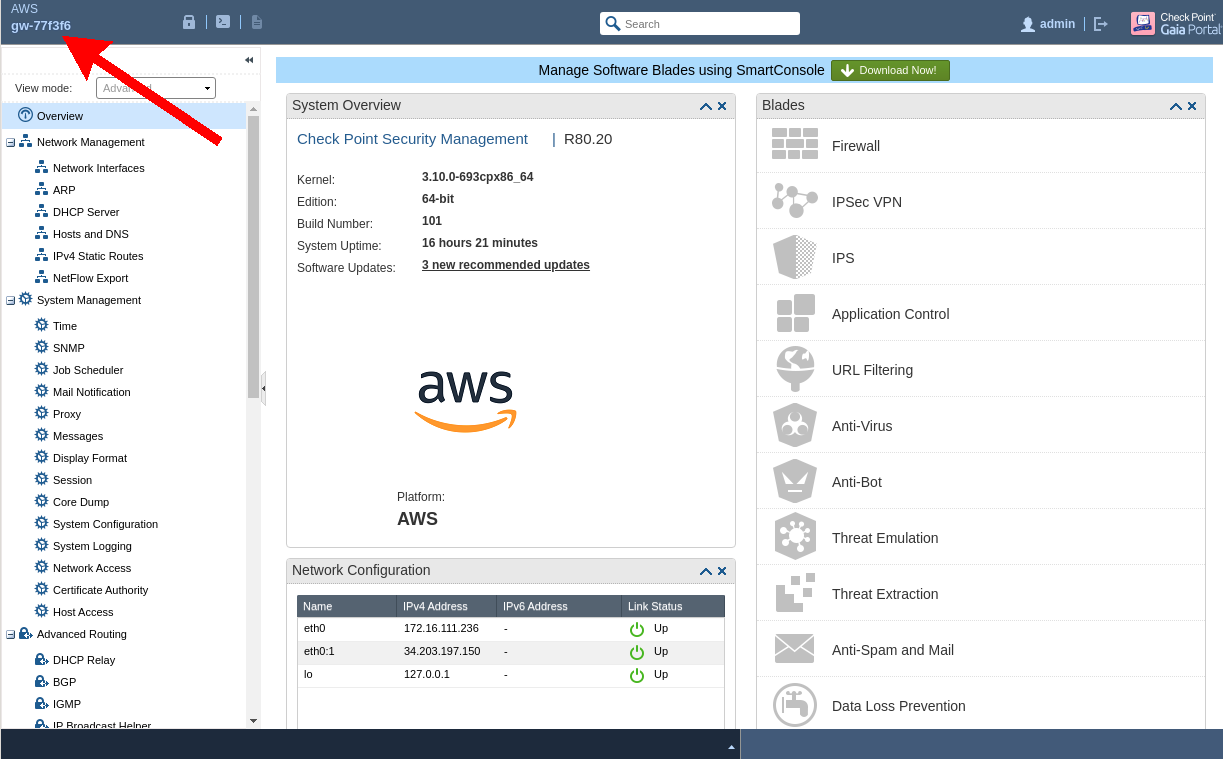Collapse the System Management tree group
Image resolution: width=1223 pixels, height=759 pixels.
click(11, 300)
